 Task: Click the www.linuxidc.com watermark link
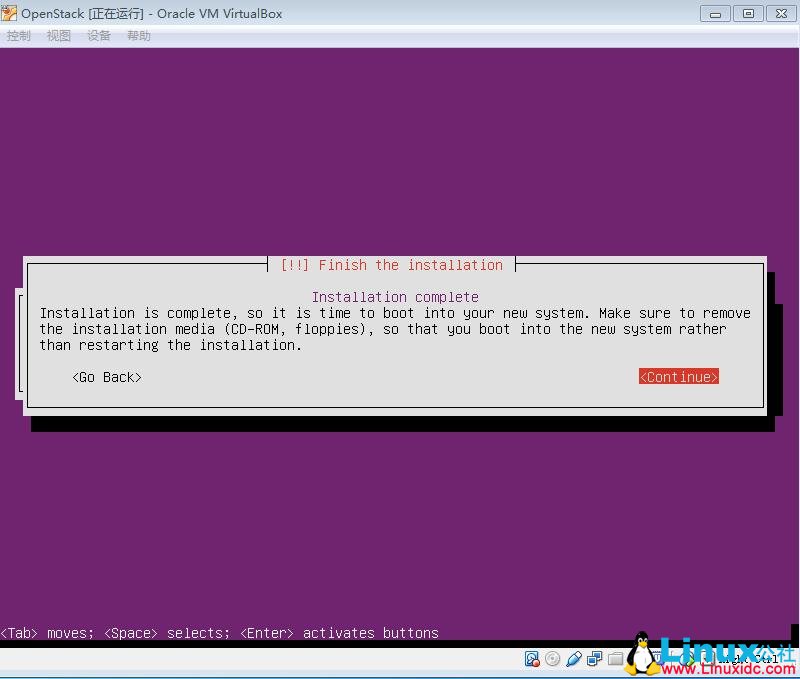pyautogui.click(x=730, y=668)
